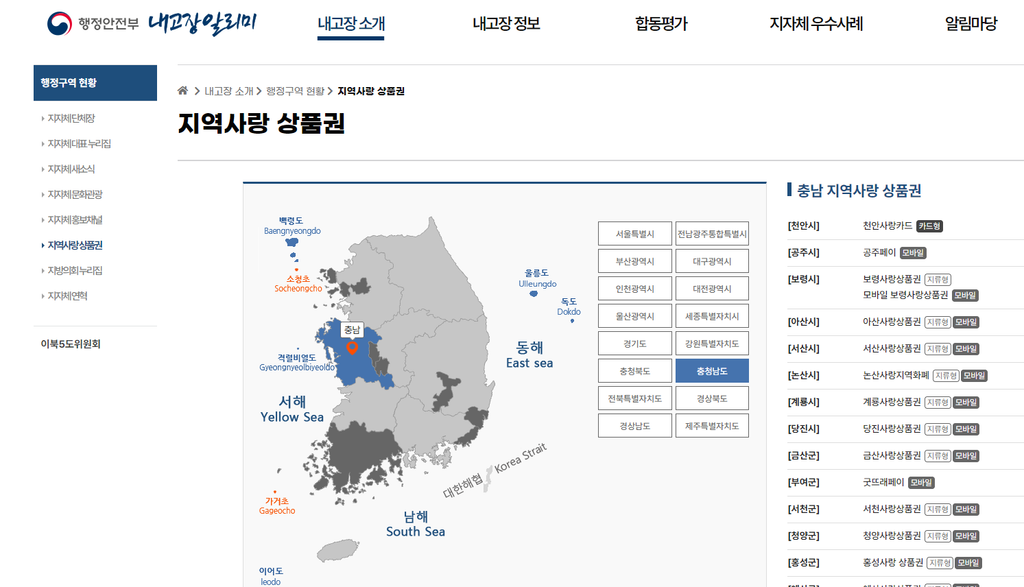Viewport: 1024px width, 587px height.
Task: Click the 충남 label tooltip on the map
Action: click(352, 330)
